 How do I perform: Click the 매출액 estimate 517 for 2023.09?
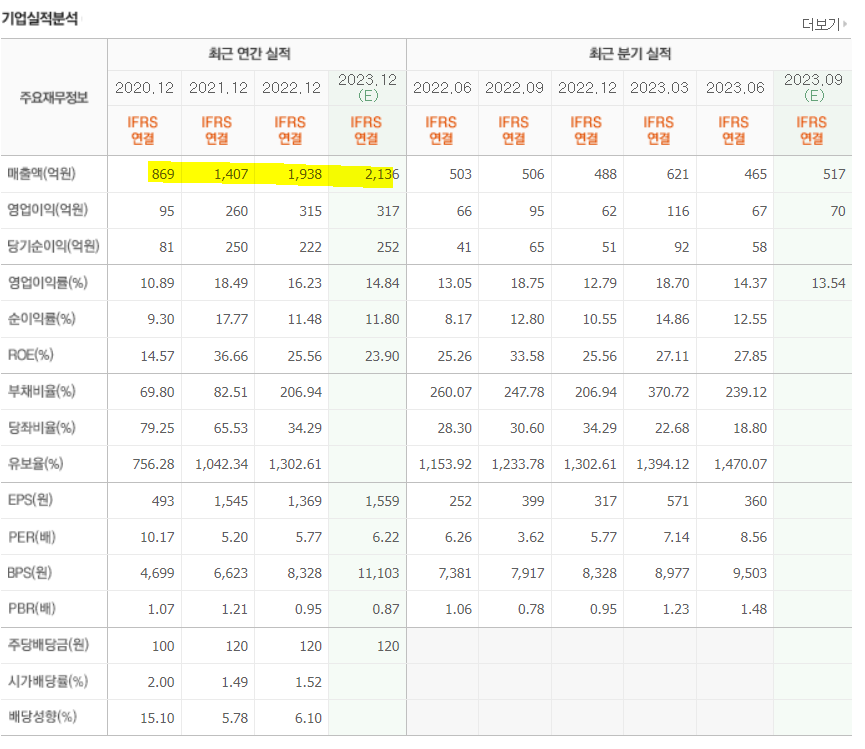click(834, 174)
